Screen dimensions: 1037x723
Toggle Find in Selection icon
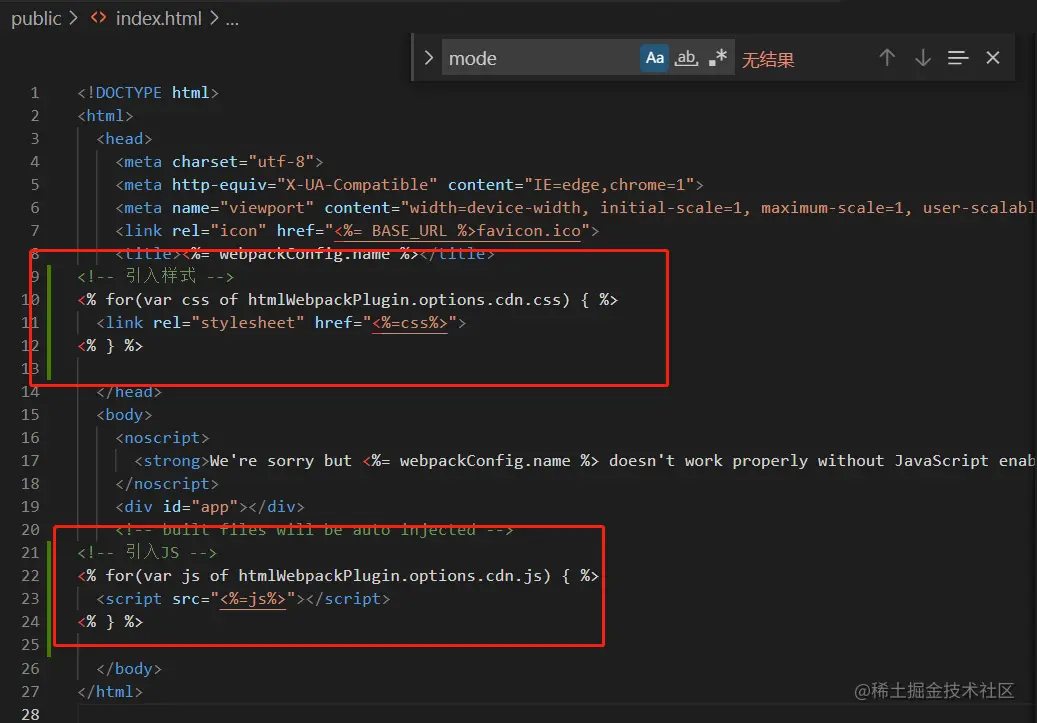tap(958, 58)
